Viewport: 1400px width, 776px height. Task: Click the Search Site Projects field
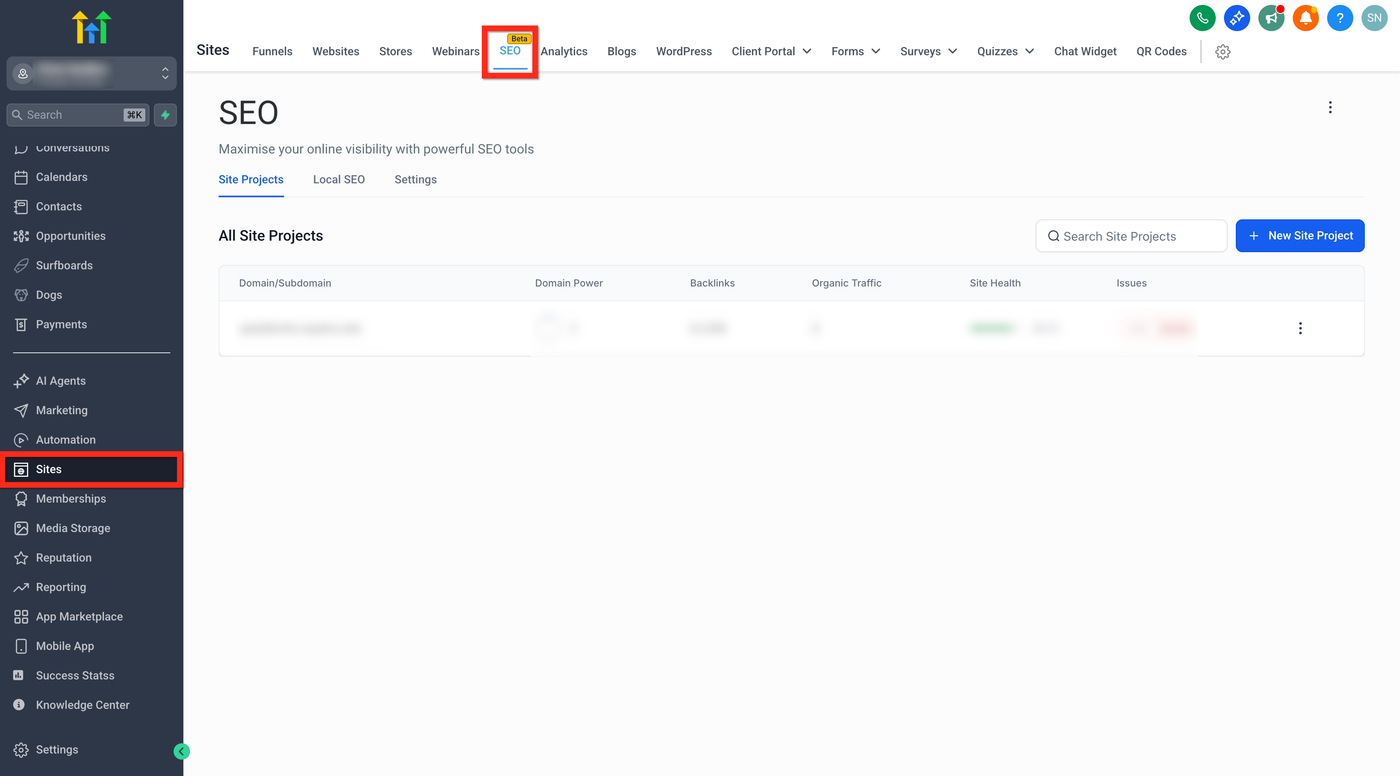click(1131, 236)
